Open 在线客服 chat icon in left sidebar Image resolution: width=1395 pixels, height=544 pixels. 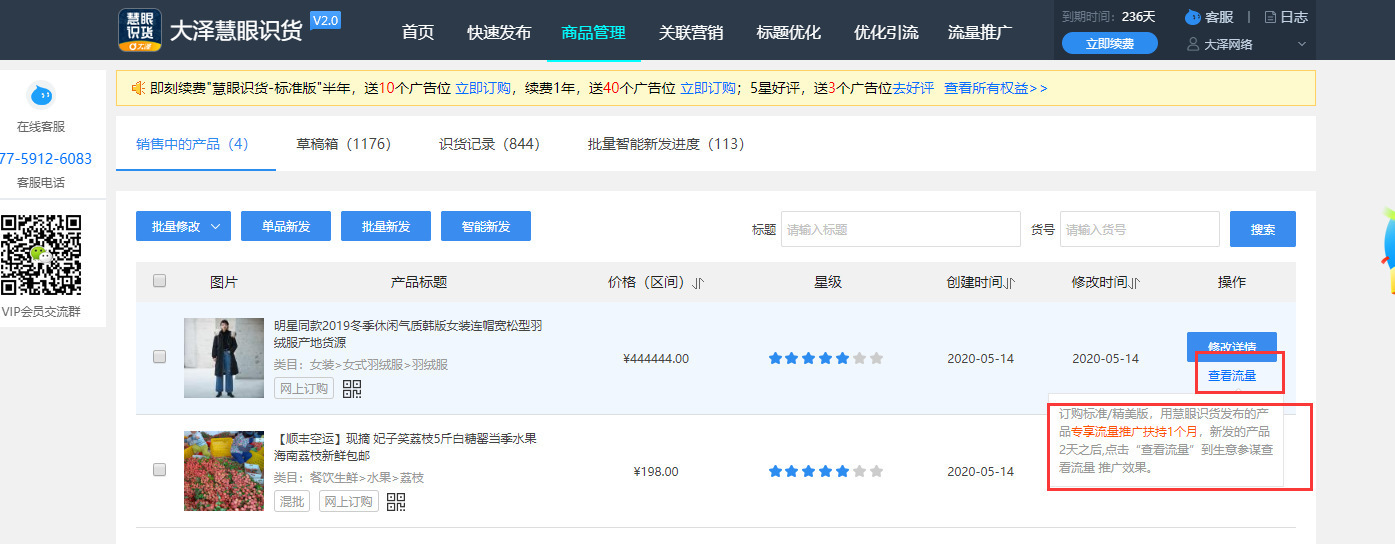pyautogui.click(x=40, y=96)
